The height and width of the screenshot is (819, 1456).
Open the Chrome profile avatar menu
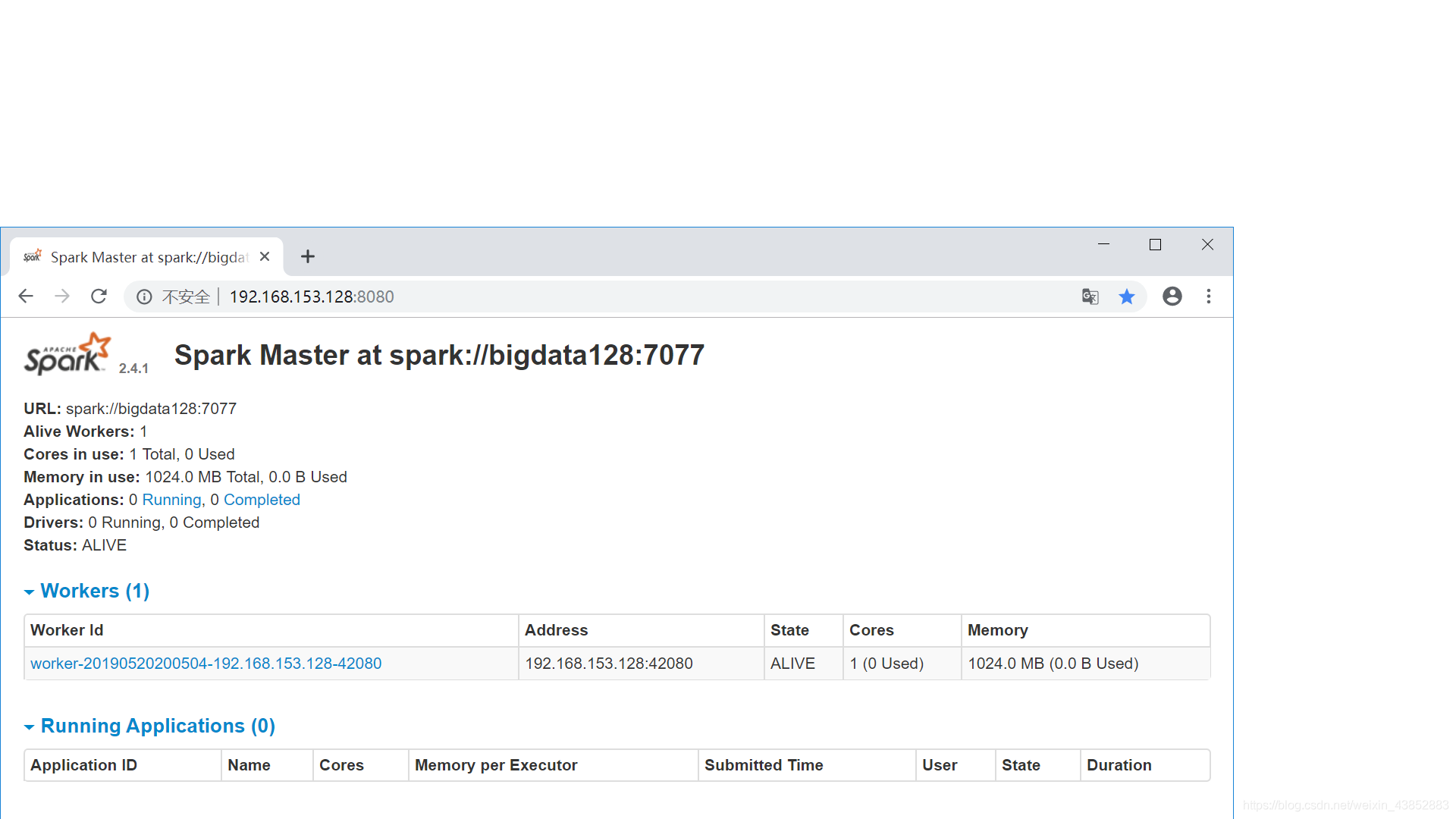point(1172,297)
